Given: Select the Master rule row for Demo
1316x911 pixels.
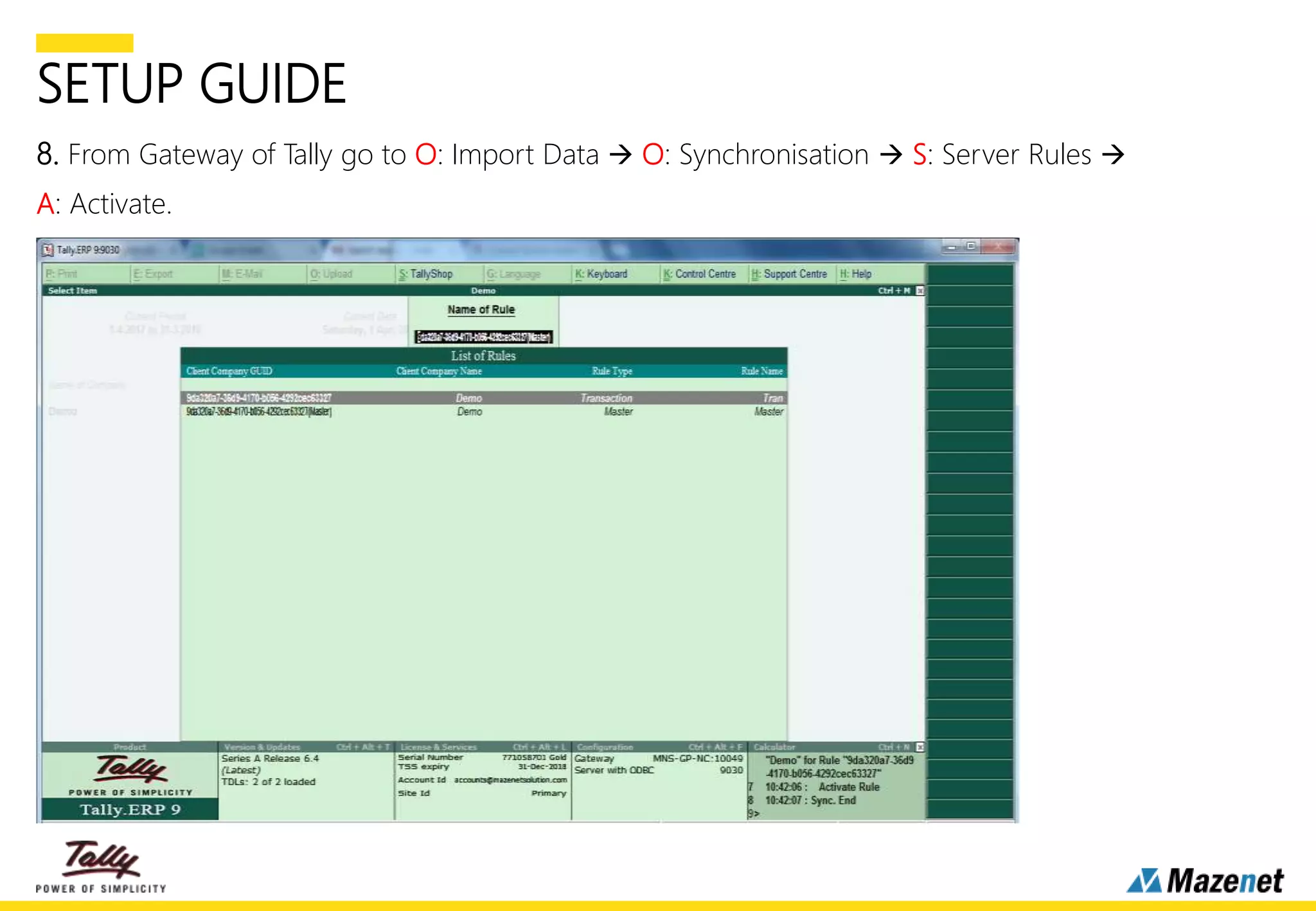Looking at the screenshot, I should [x=484, y=412].
